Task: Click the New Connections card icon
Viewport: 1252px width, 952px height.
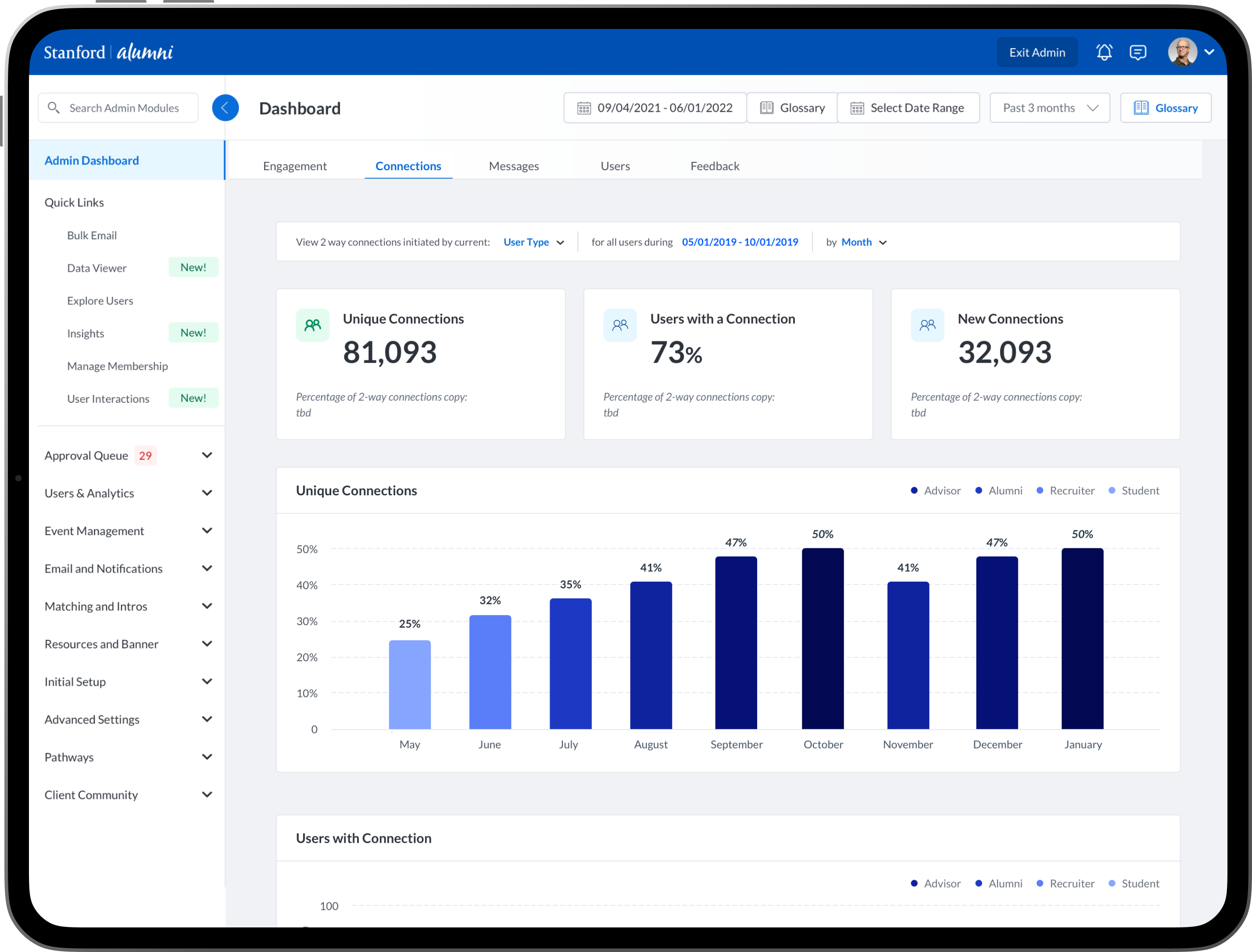Action: [927, 325]
